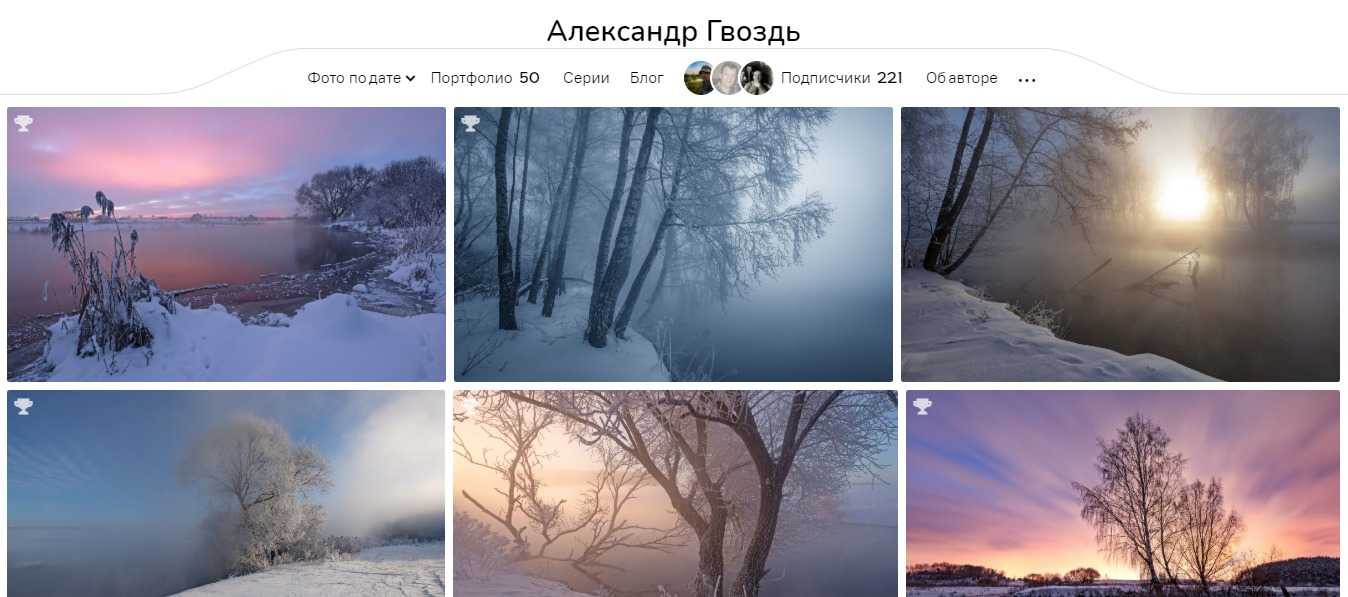Open the 'Об авторе' page
1348x597 pixels.
tap(961, 78)
